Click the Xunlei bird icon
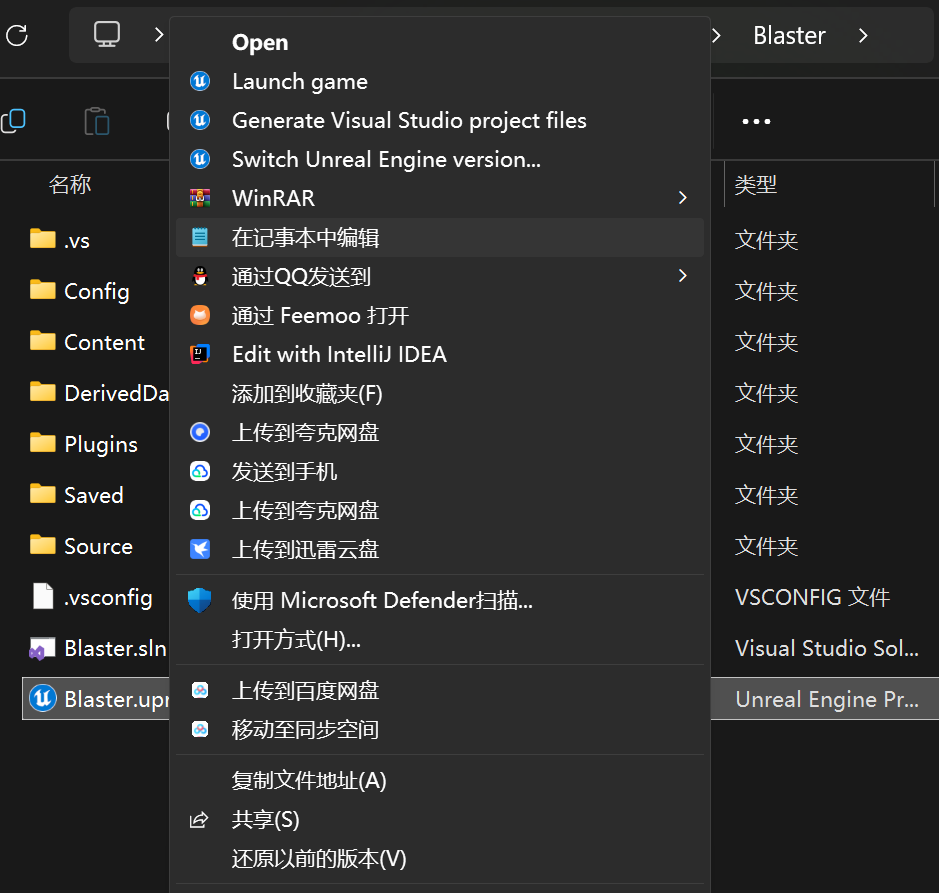The width and height of the screenshot is (939, 893). coord(200,549)
